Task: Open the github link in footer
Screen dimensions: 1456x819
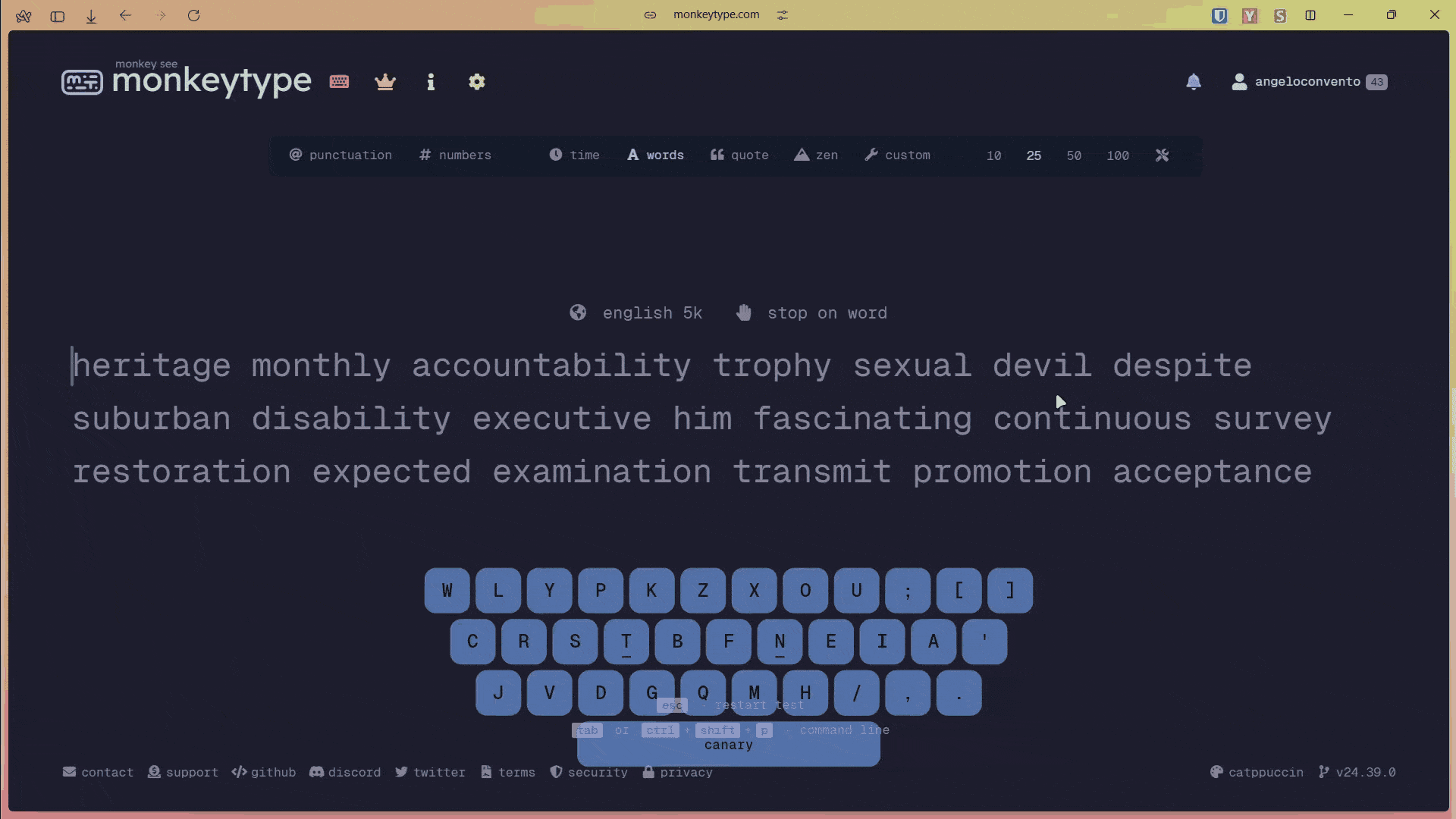Action: 264,772
